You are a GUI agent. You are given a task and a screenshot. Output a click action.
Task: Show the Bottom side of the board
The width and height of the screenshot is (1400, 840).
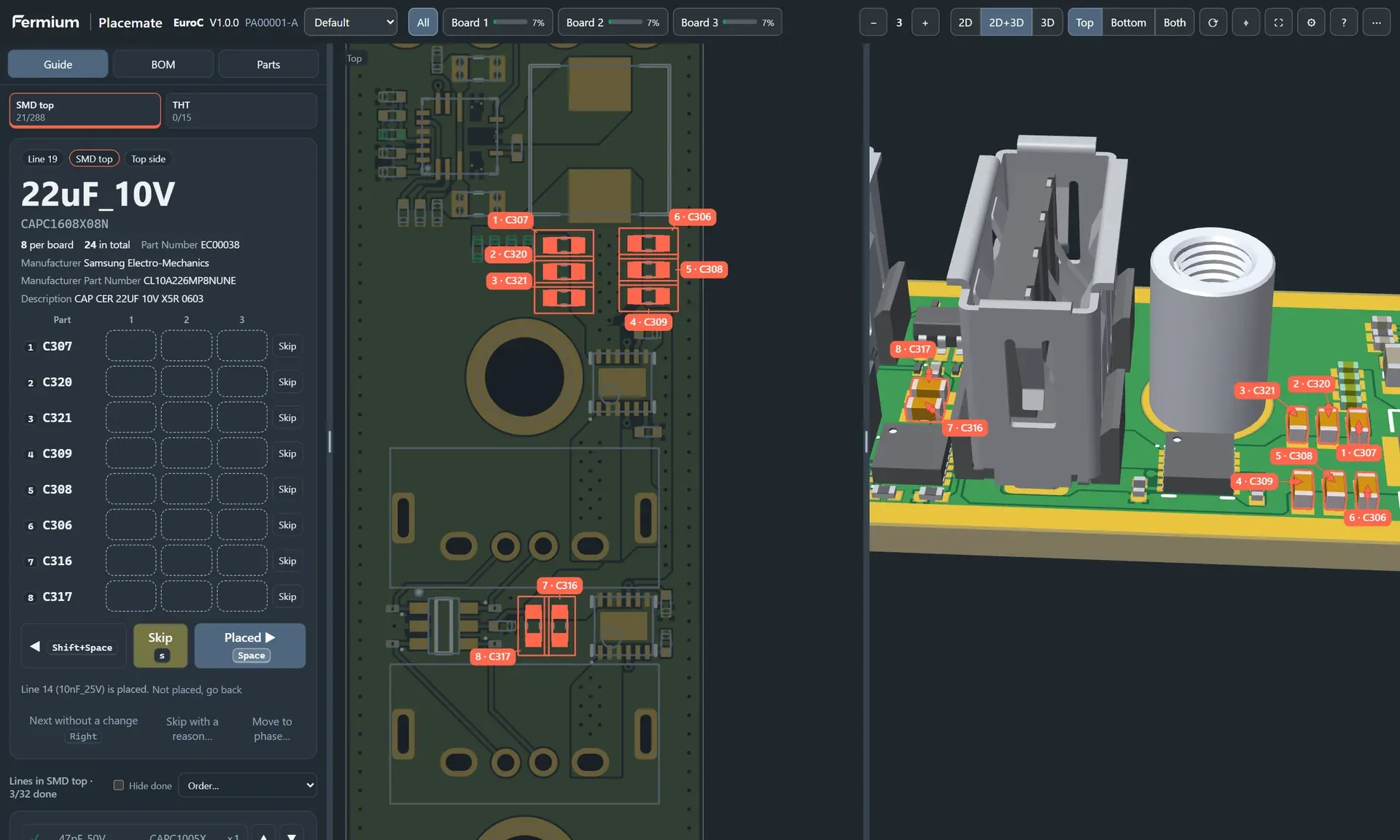coord(1128,23)
